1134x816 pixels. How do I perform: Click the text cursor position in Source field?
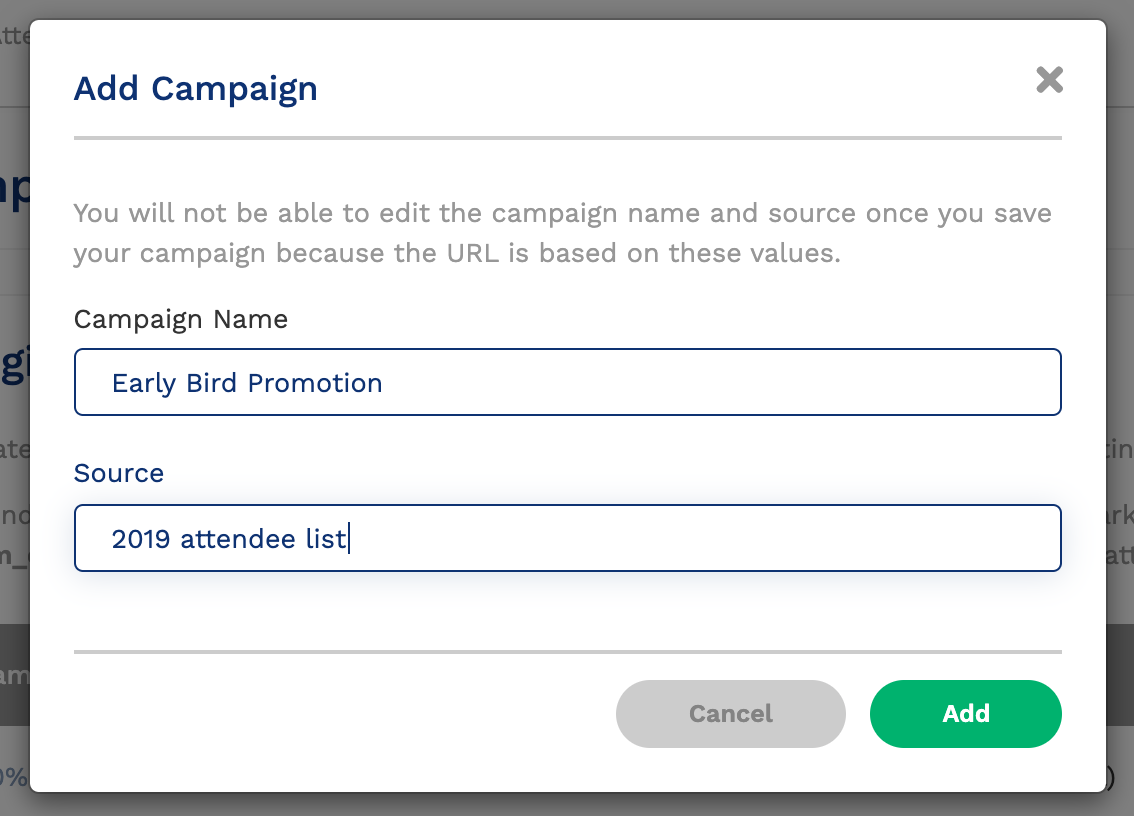click(x=349, y=538)
